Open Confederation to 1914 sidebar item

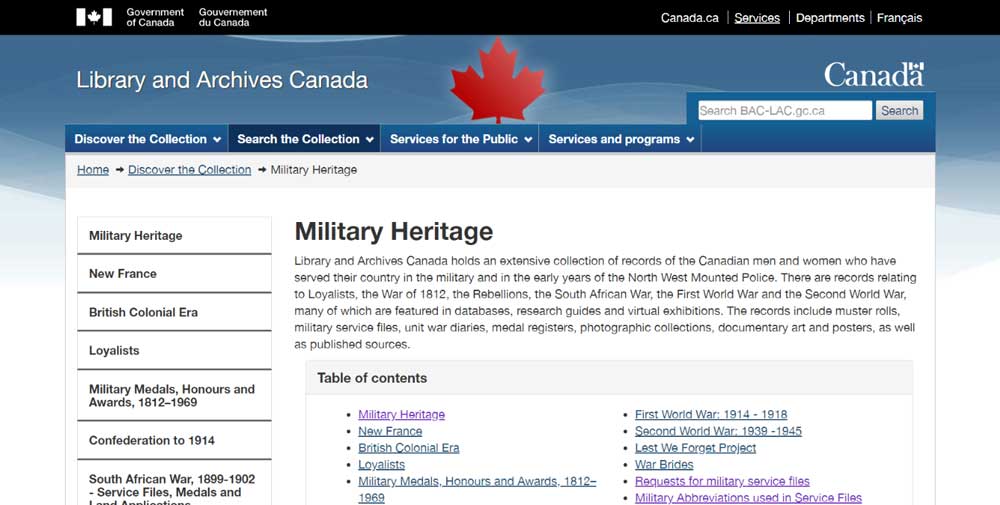(x=152, y=441)
